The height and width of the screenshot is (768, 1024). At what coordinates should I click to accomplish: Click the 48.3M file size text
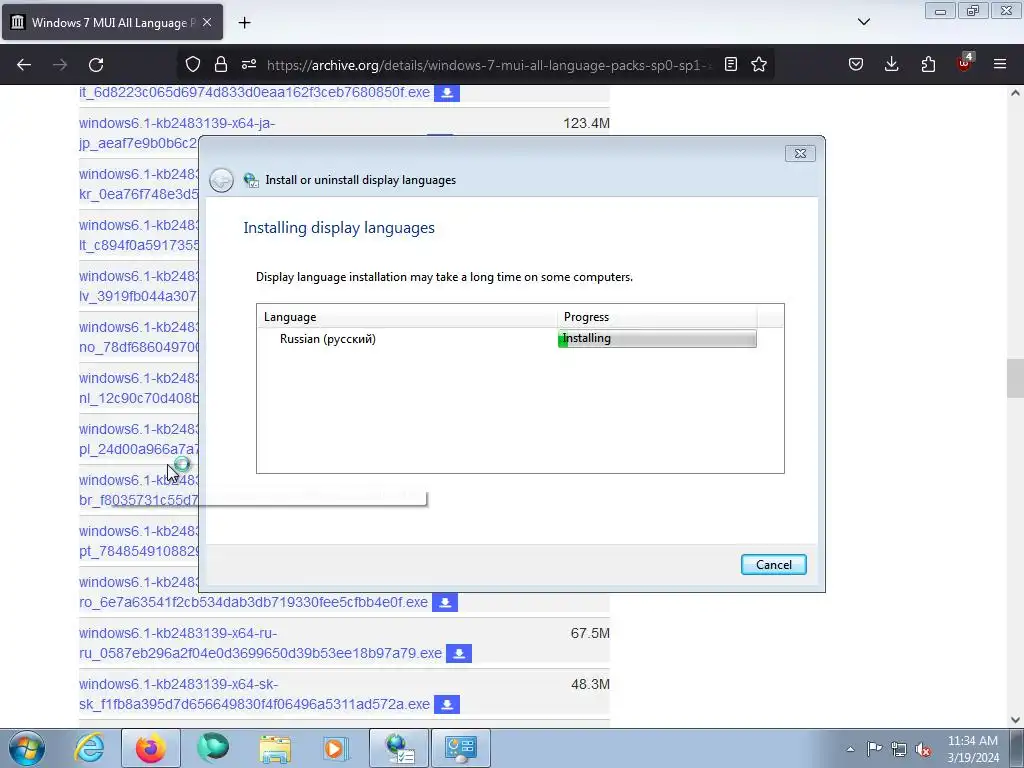[x=590, y=684]
